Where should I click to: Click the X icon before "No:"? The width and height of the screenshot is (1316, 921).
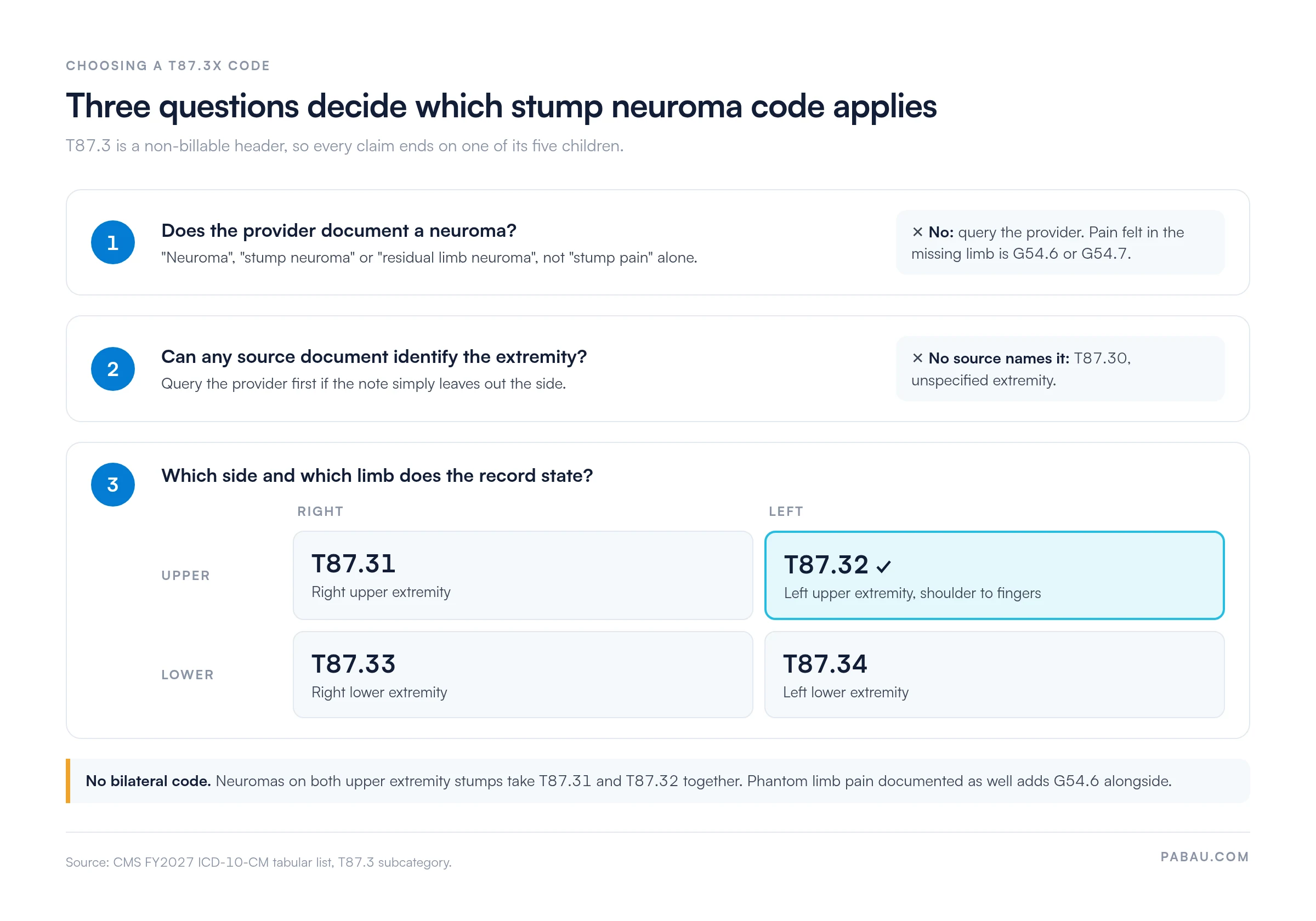(917, 232)
